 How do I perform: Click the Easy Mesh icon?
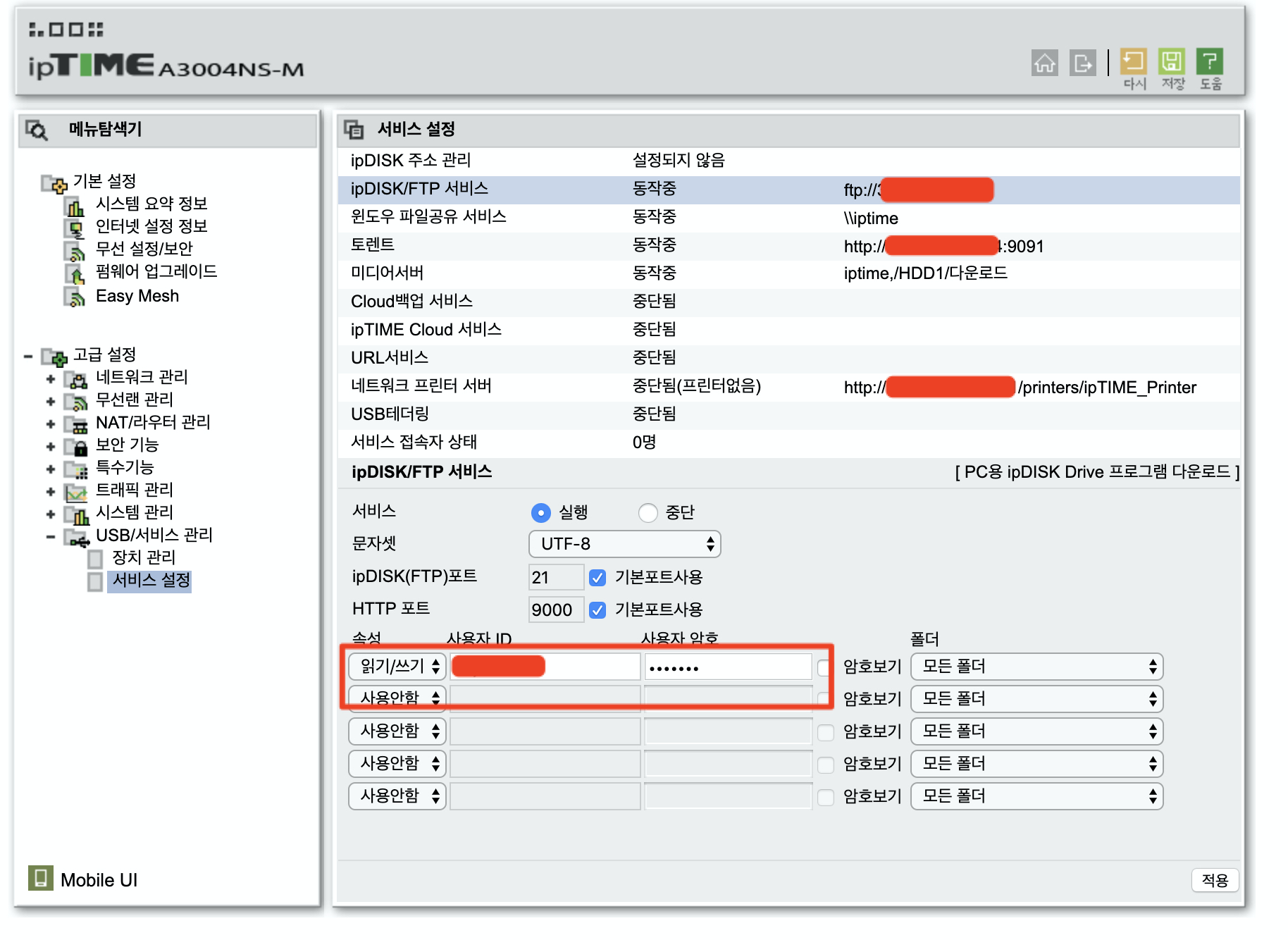tap(75, 297)
